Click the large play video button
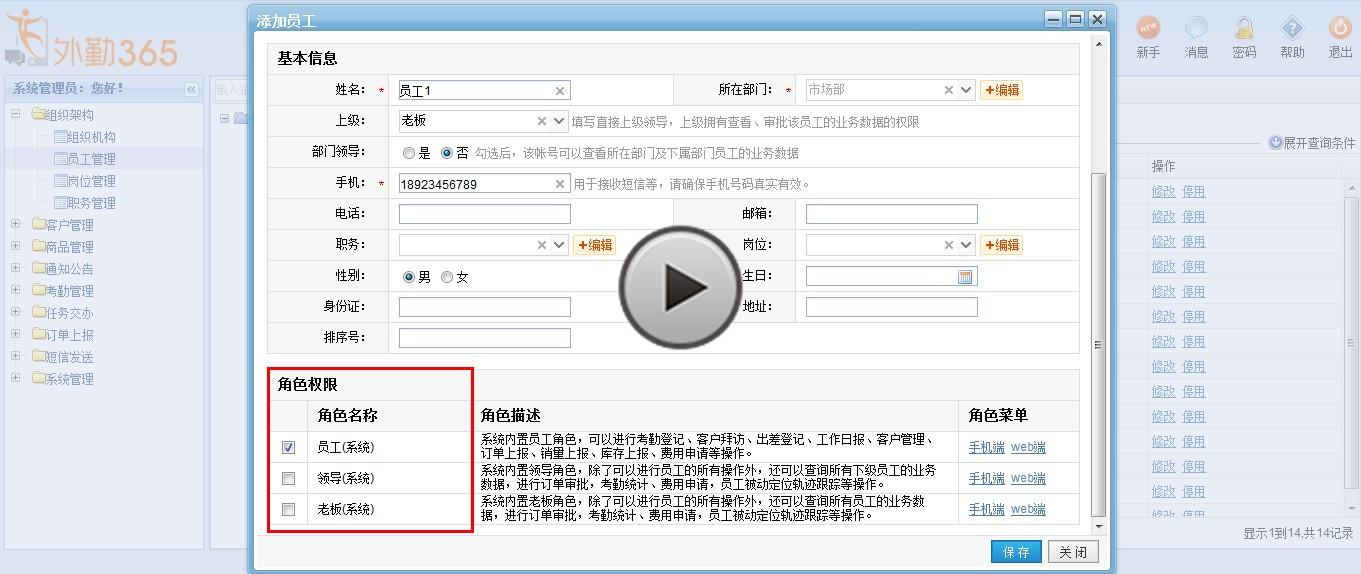This screenshot has height=574, width=1361. point(680,288)
